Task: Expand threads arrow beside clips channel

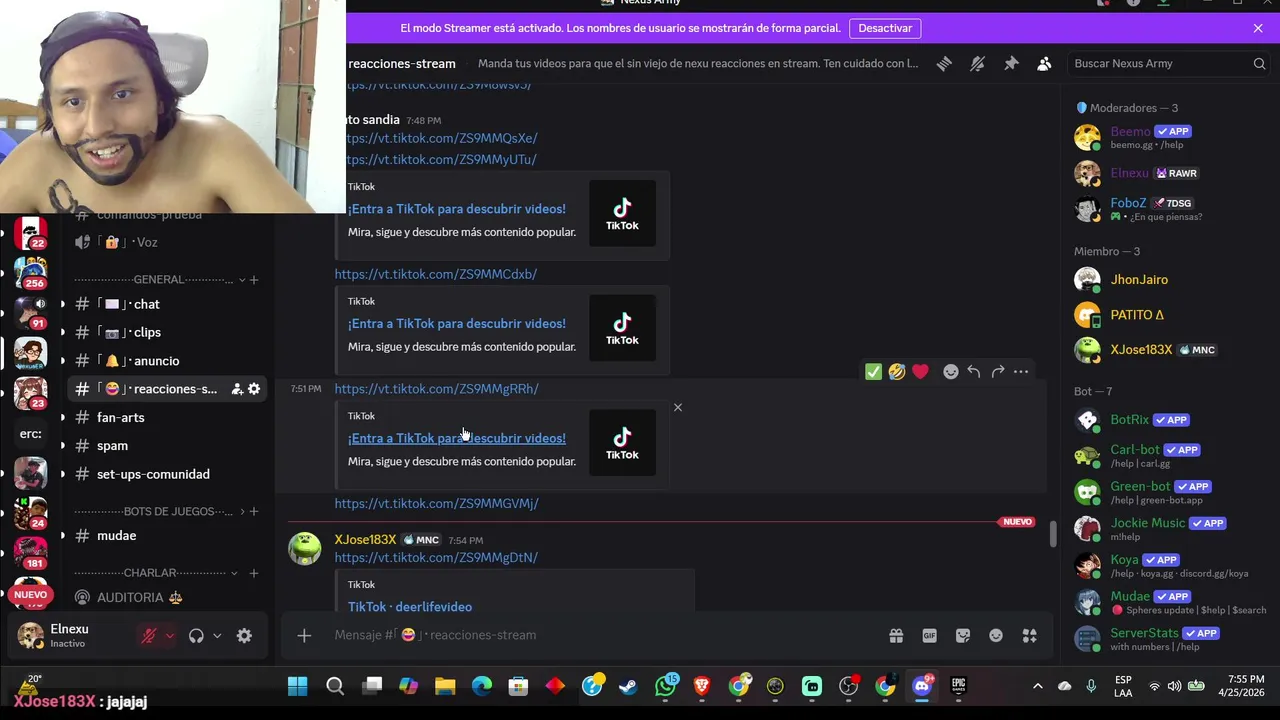Action: coord(63,332)
